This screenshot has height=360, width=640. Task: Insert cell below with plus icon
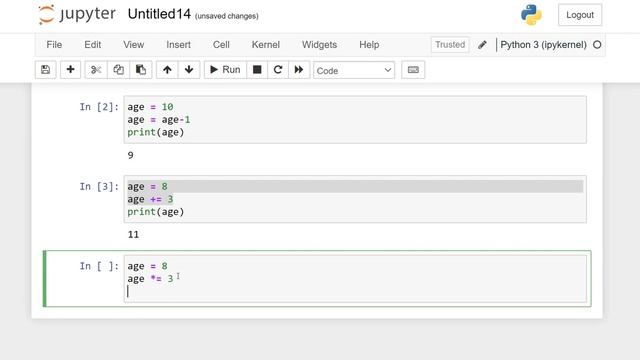pos(70,70)
